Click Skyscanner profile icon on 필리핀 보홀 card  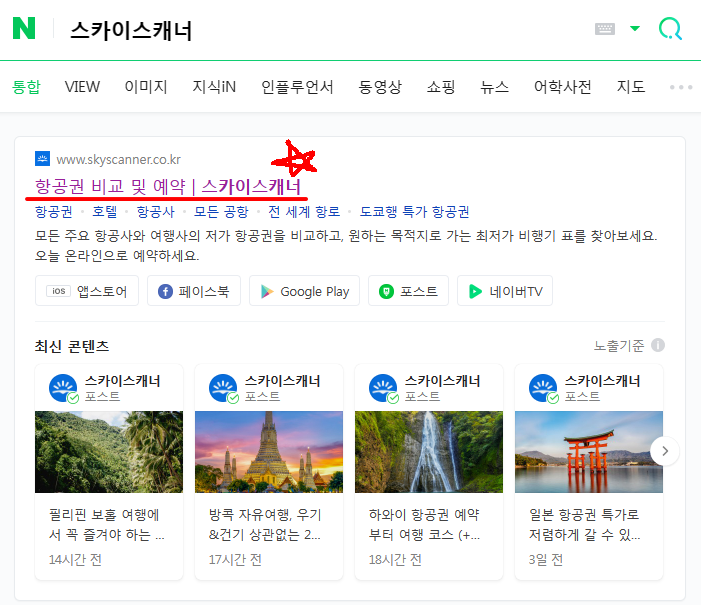63,388
